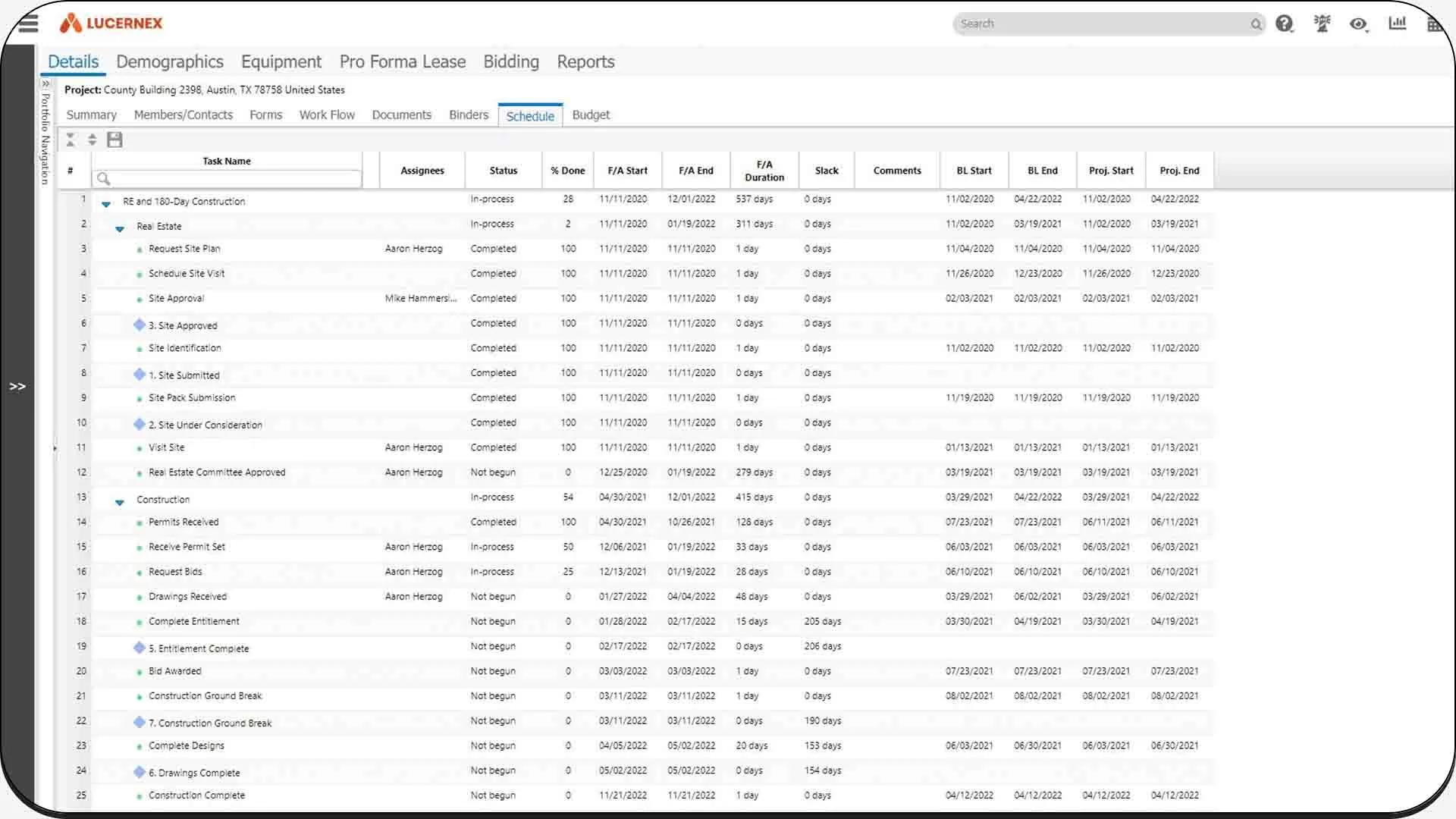1456x819 pixels.
Task: Open the help menu via question mark icon
Action: click(1285, 24)
